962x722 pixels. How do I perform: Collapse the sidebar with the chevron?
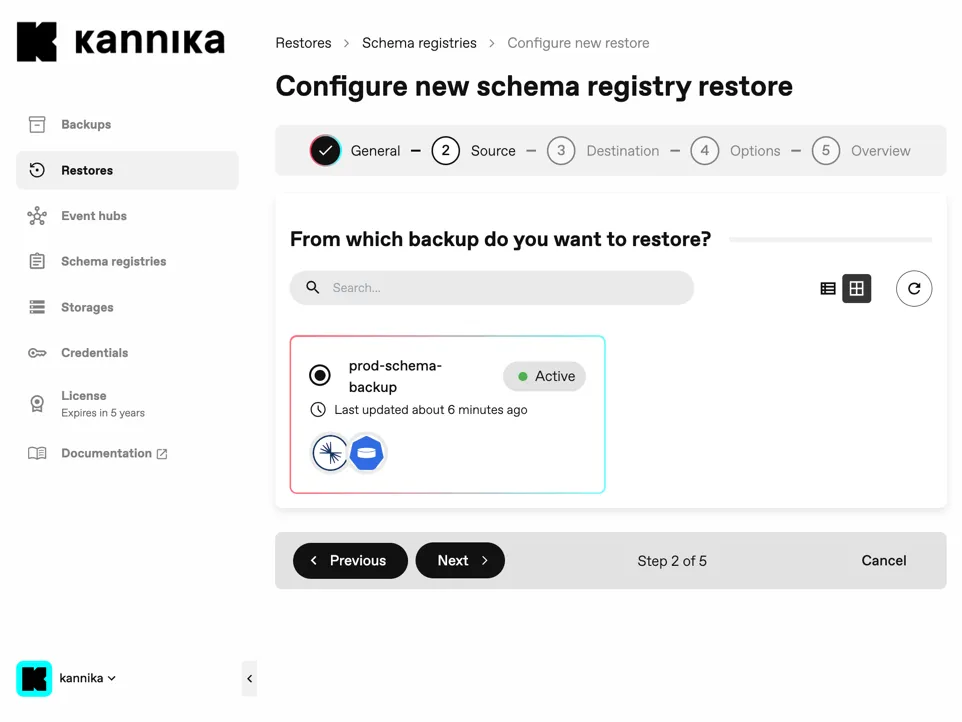click(249, 678)
